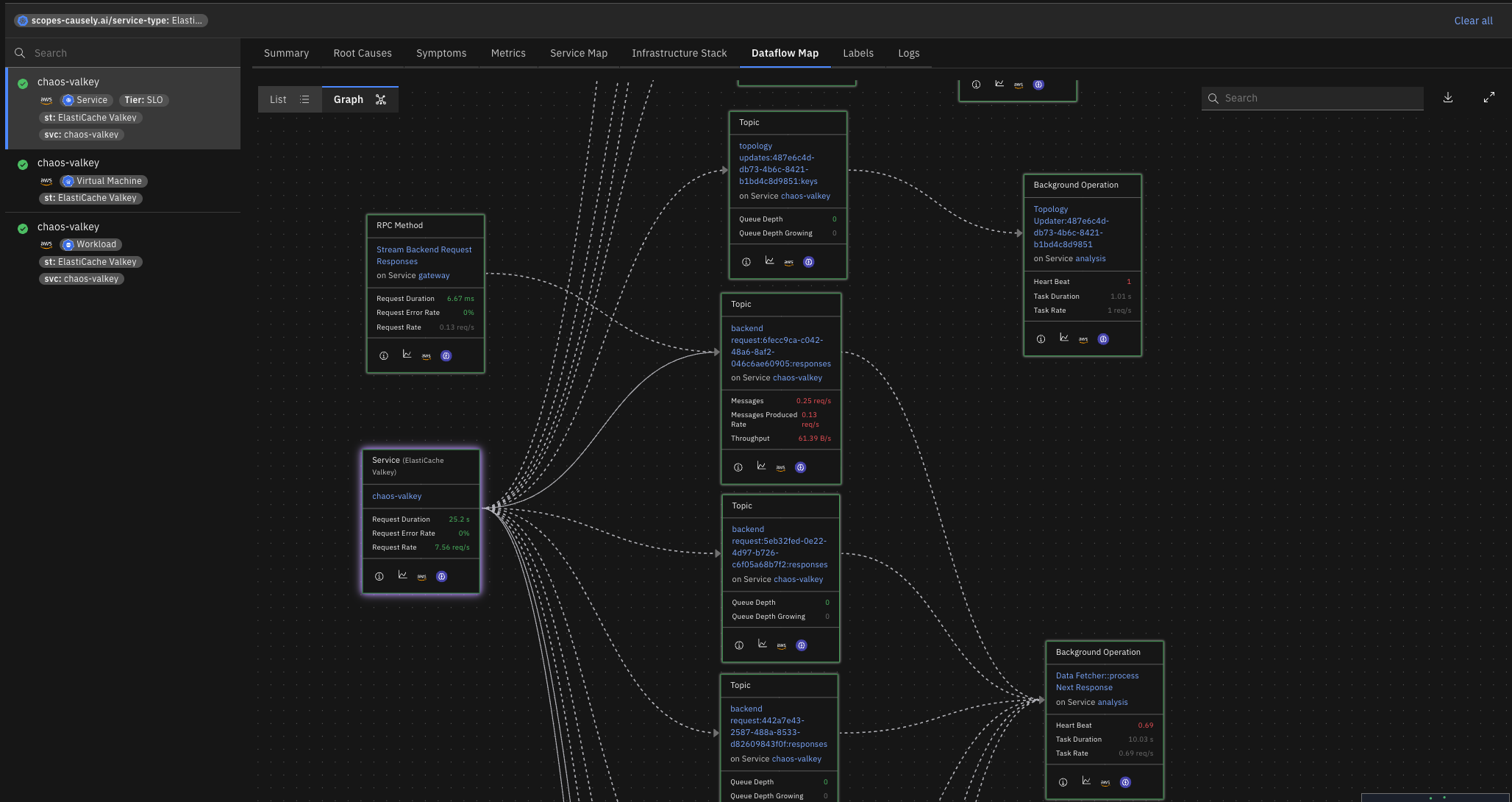Click AWS icon on Topology Updater node
The image size is (1512, 802).
point(1083,339)
